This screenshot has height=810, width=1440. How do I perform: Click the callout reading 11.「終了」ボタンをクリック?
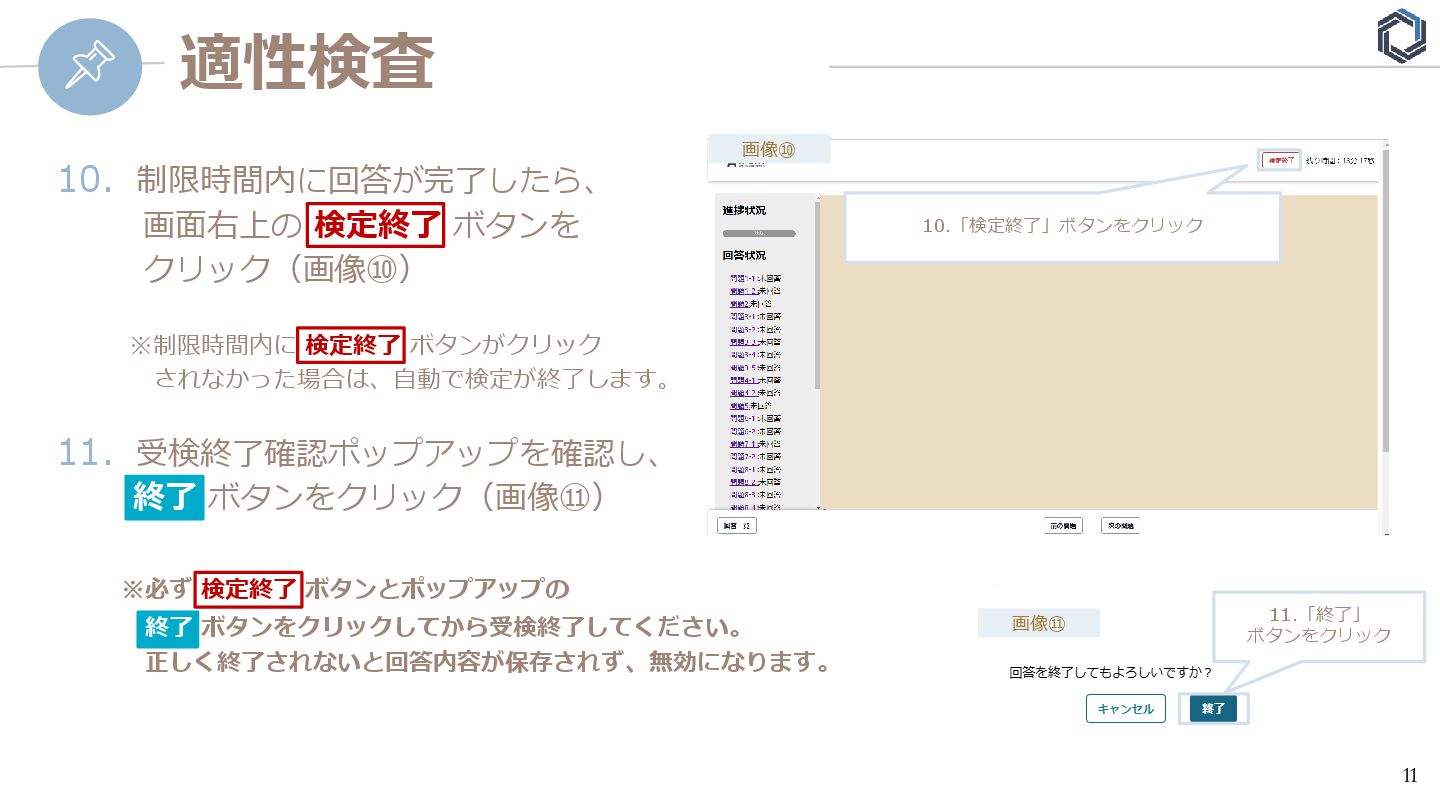coord(1318,625)
